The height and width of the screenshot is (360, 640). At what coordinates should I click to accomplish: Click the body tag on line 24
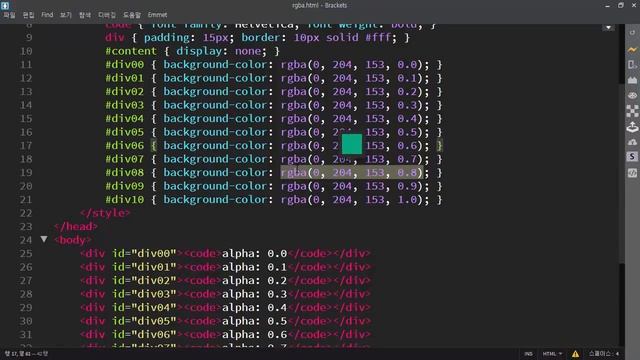tap(73, 240)
